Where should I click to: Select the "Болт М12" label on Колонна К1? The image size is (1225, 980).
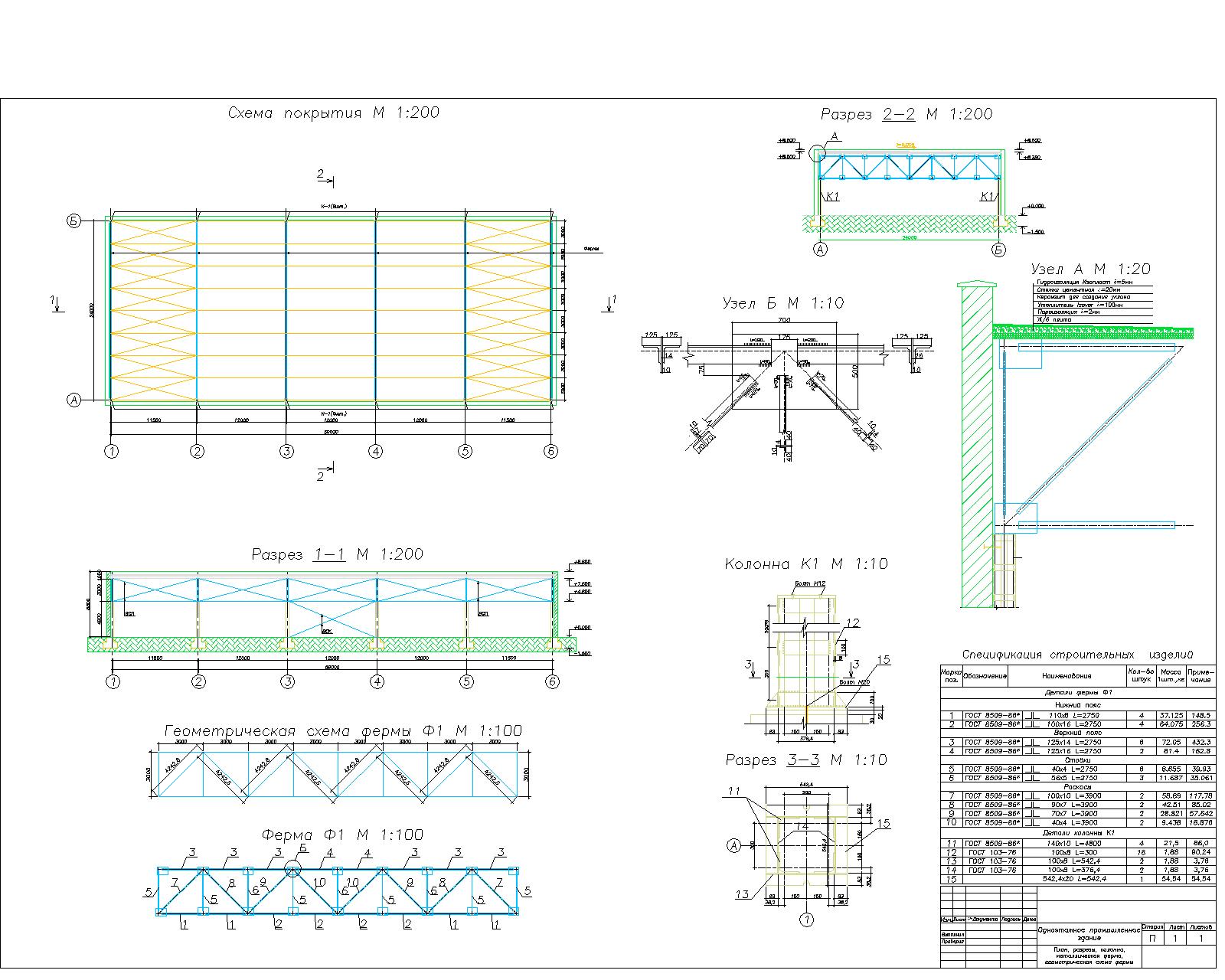[x=809, y=584]
